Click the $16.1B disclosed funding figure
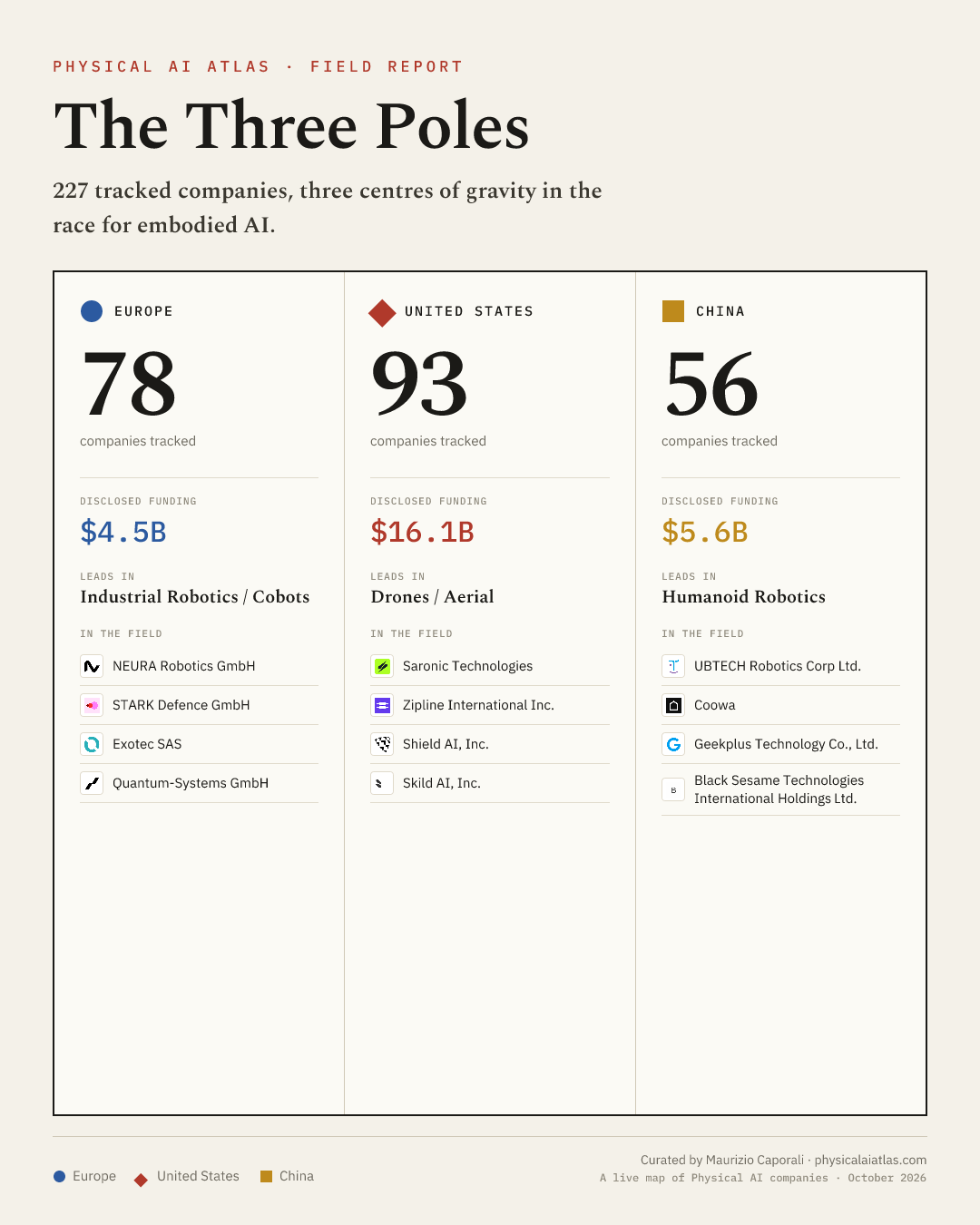The image size is (980, 1225). [x=422, y=532]
